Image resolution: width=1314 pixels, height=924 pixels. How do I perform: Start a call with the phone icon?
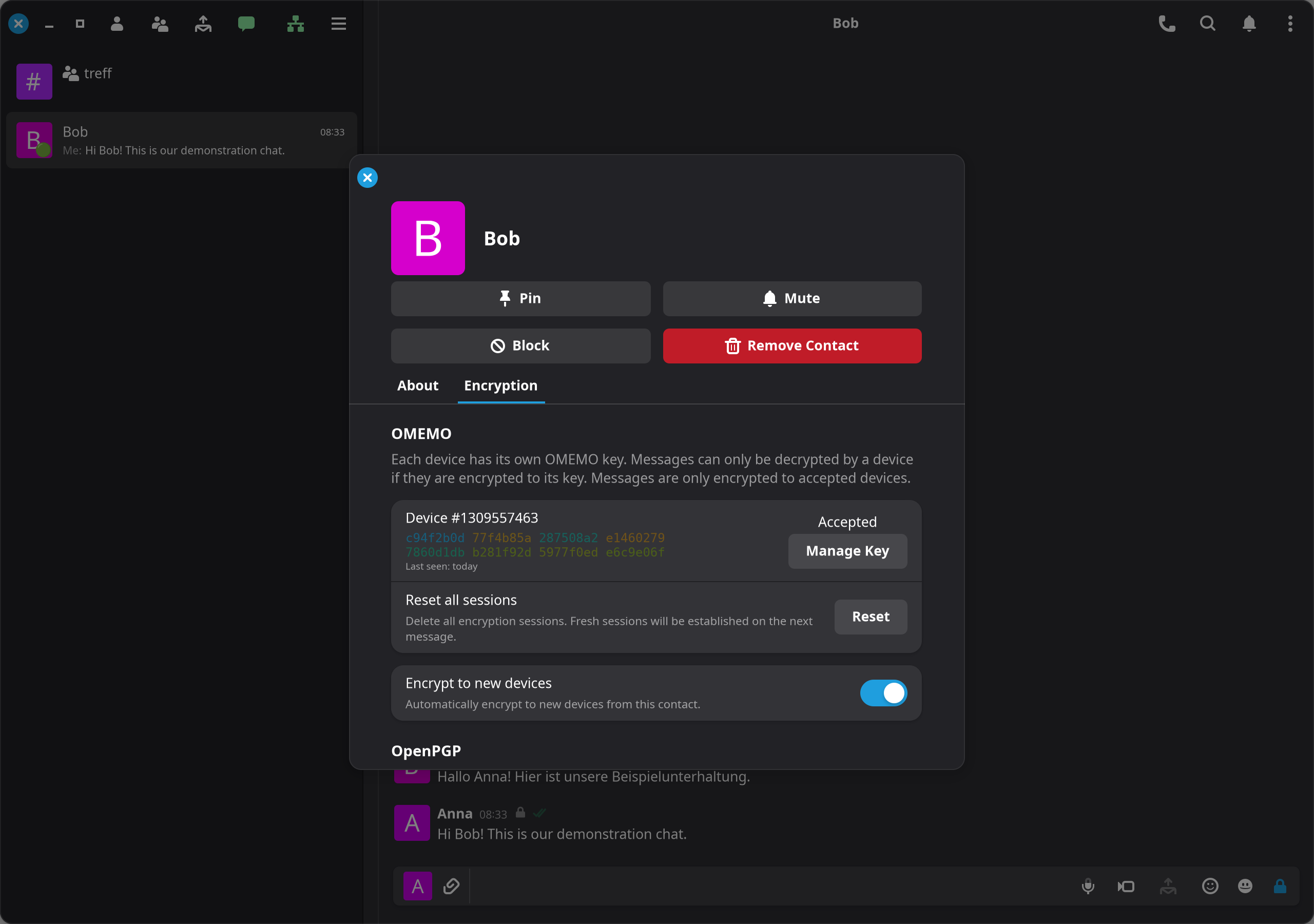click(1166, 24)
